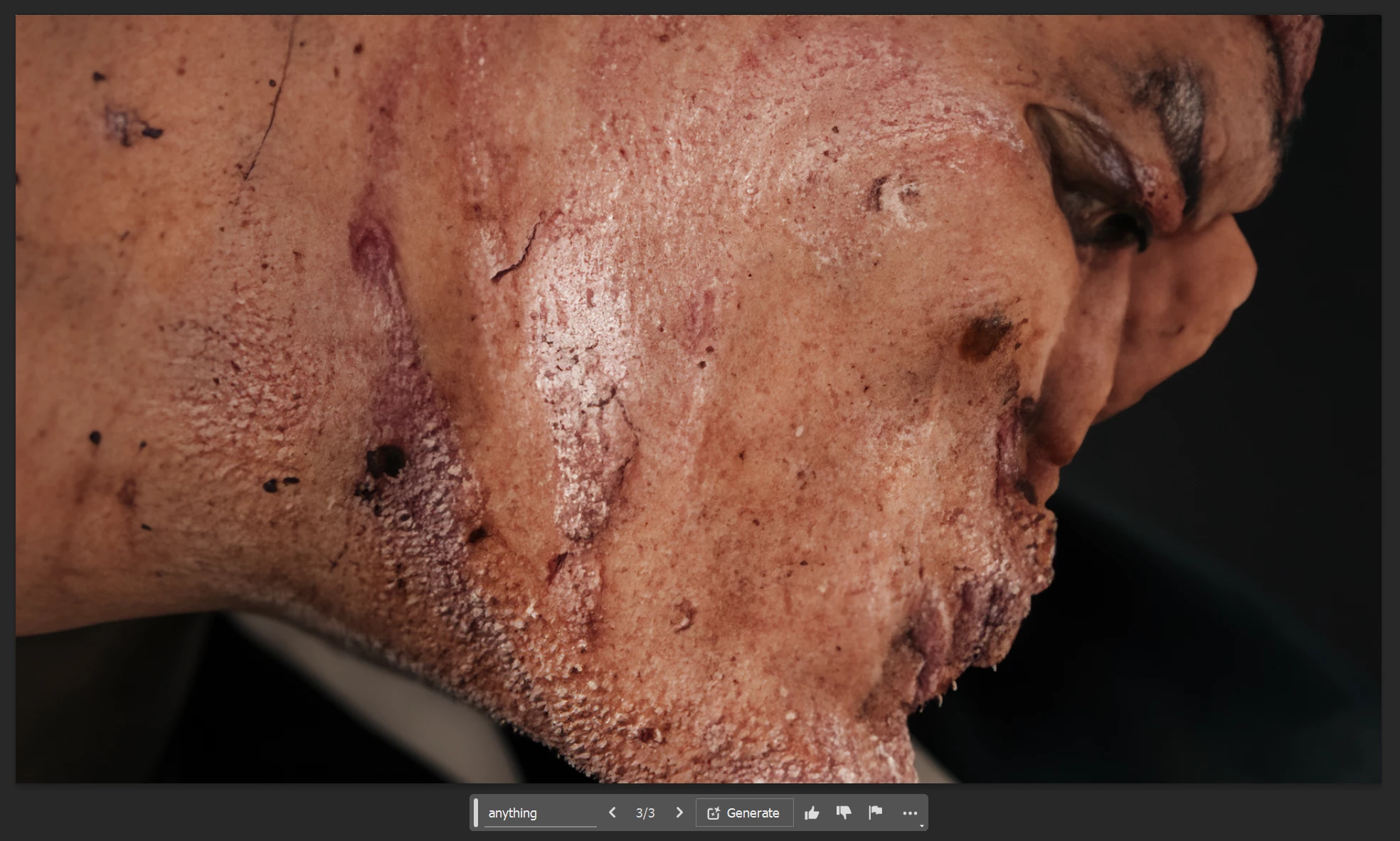
Task: Click the thumbs up feedback icon
Action: tap(812, 813)
